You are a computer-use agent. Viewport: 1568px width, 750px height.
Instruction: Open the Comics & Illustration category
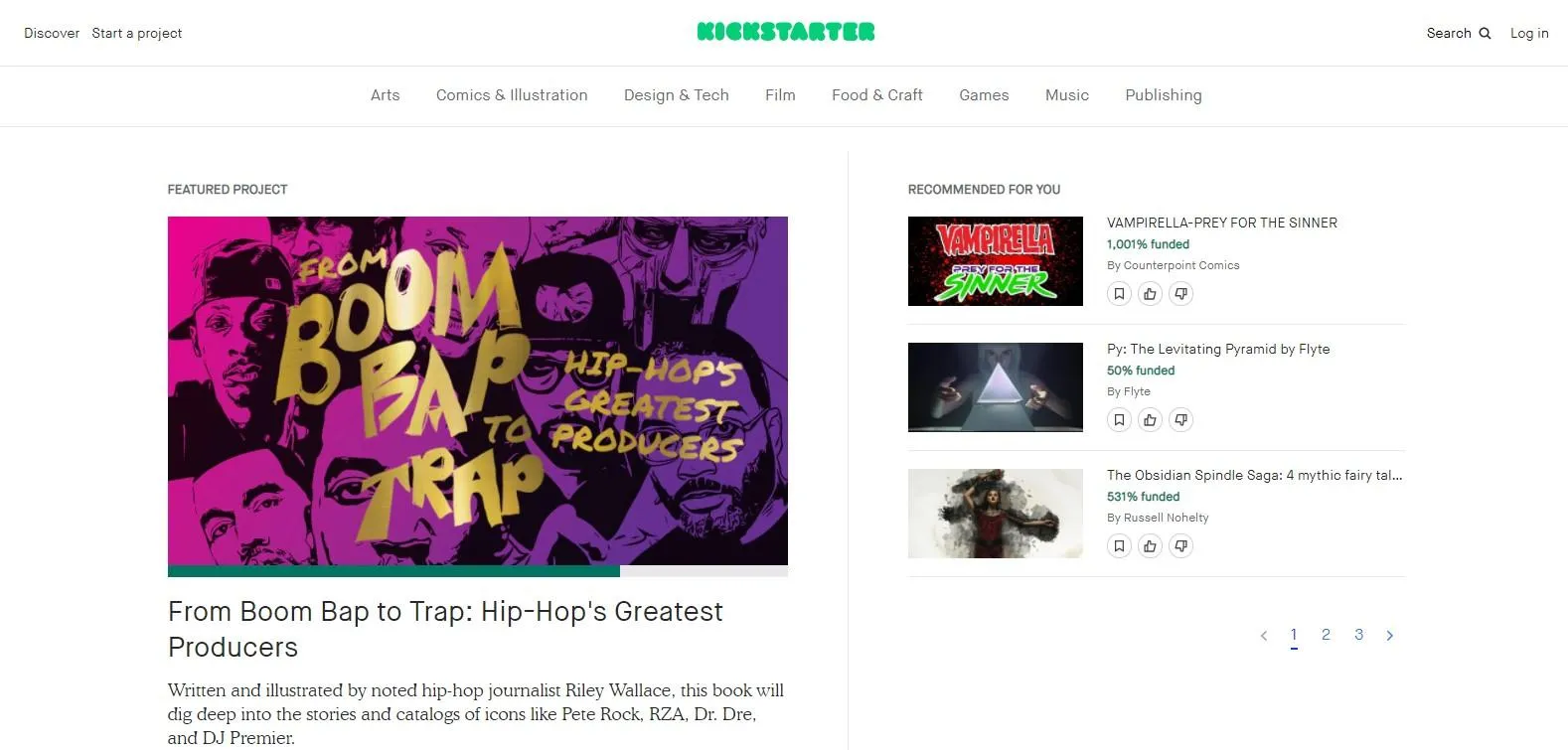512,95
